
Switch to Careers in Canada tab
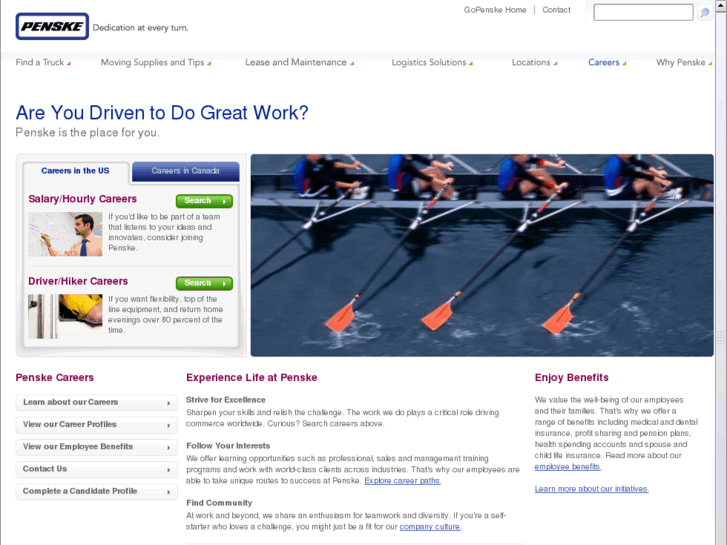pos(185,171)
